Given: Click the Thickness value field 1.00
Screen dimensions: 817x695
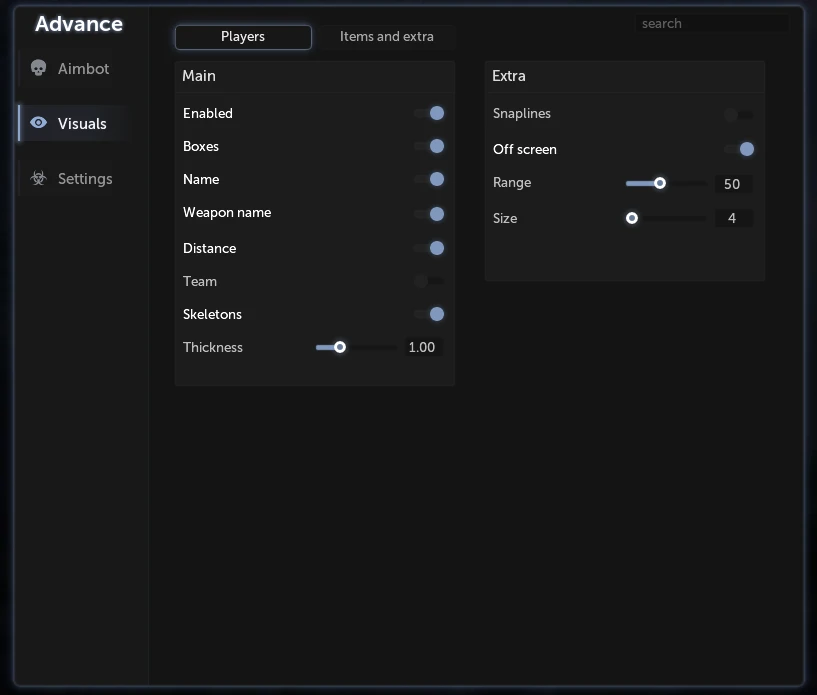Looking at the screenshot, I should click(x=422, y=347).
